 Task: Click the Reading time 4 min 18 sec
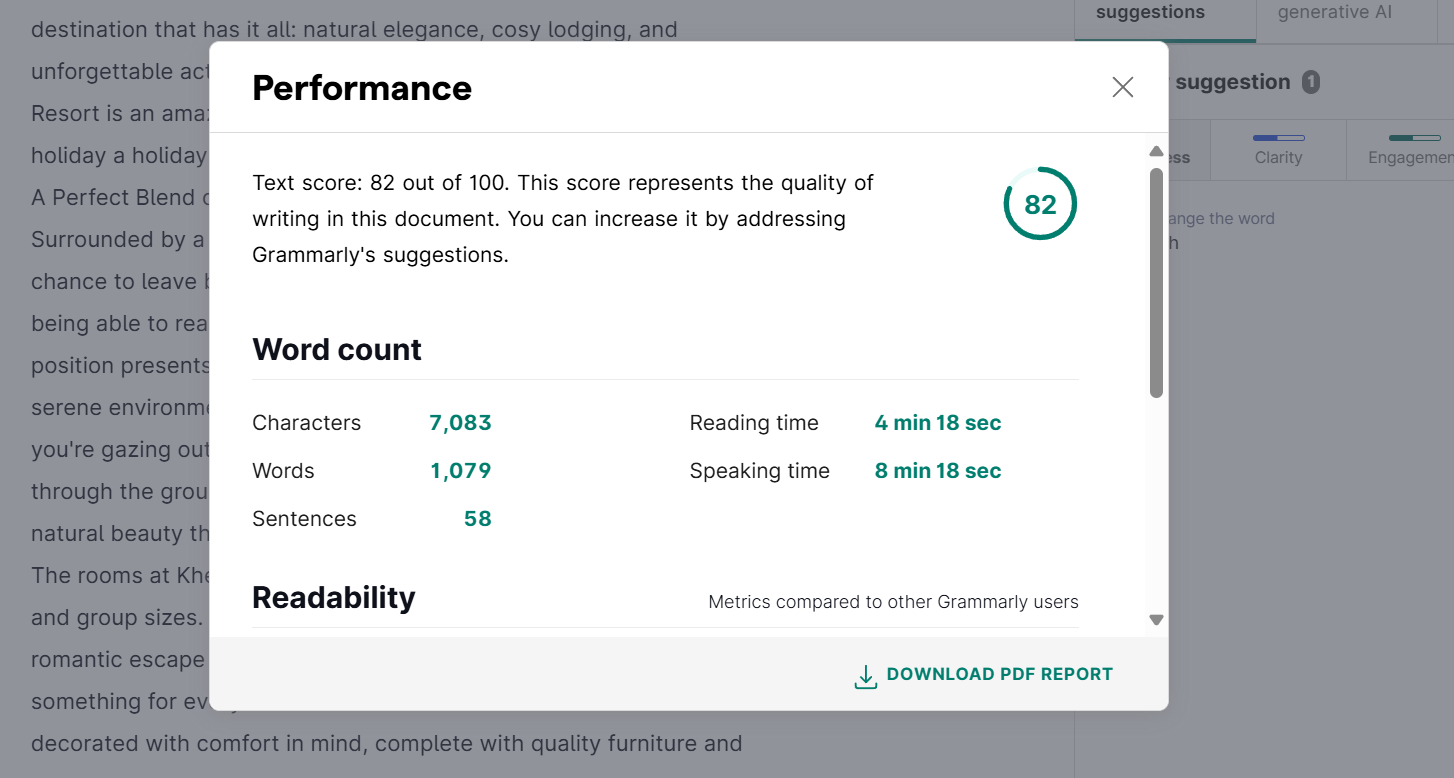[x=938, y=423]
